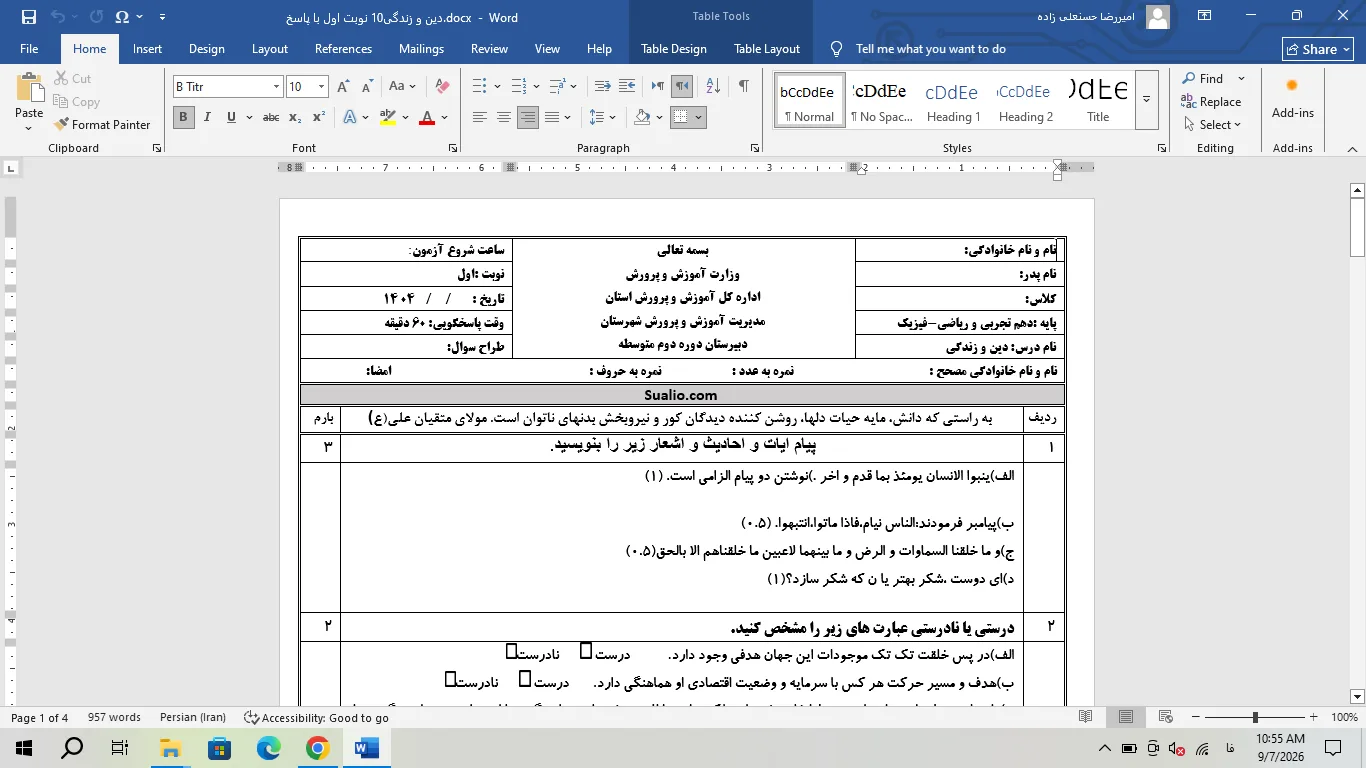Open the Change Case Aa dropdown
The image size is (1366, 768).
click(x=402, y=87)
